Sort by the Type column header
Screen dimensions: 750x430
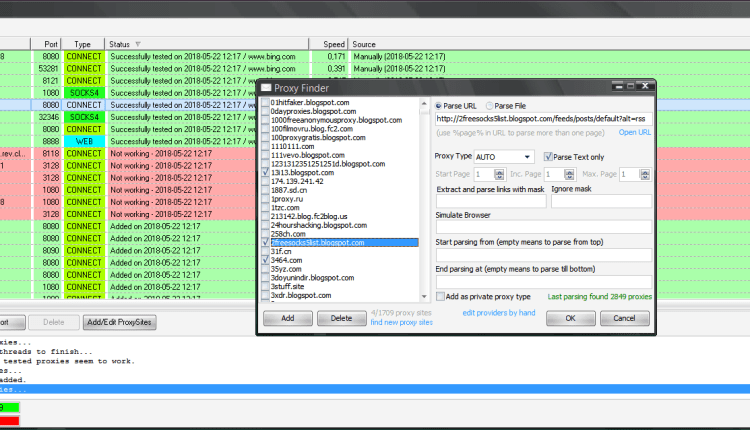[83, 44]
